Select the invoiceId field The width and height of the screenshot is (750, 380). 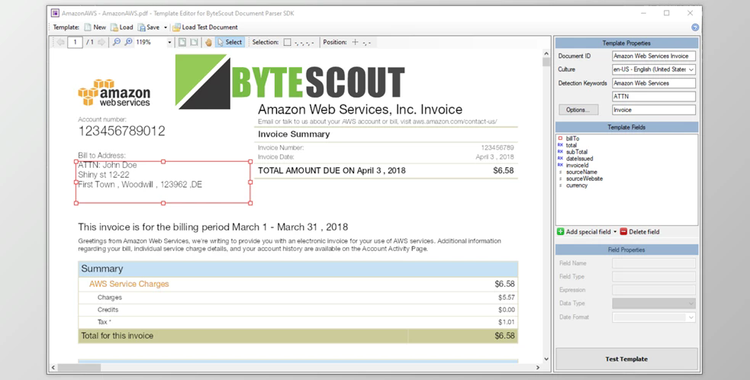point(577,165)
